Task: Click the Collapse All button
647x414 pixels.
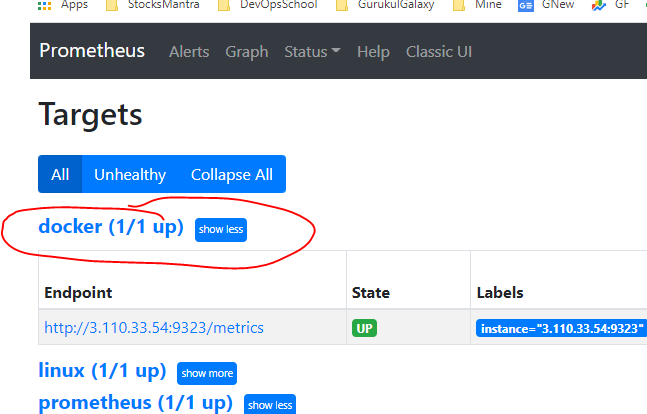Action: click(x=232, y=174)
